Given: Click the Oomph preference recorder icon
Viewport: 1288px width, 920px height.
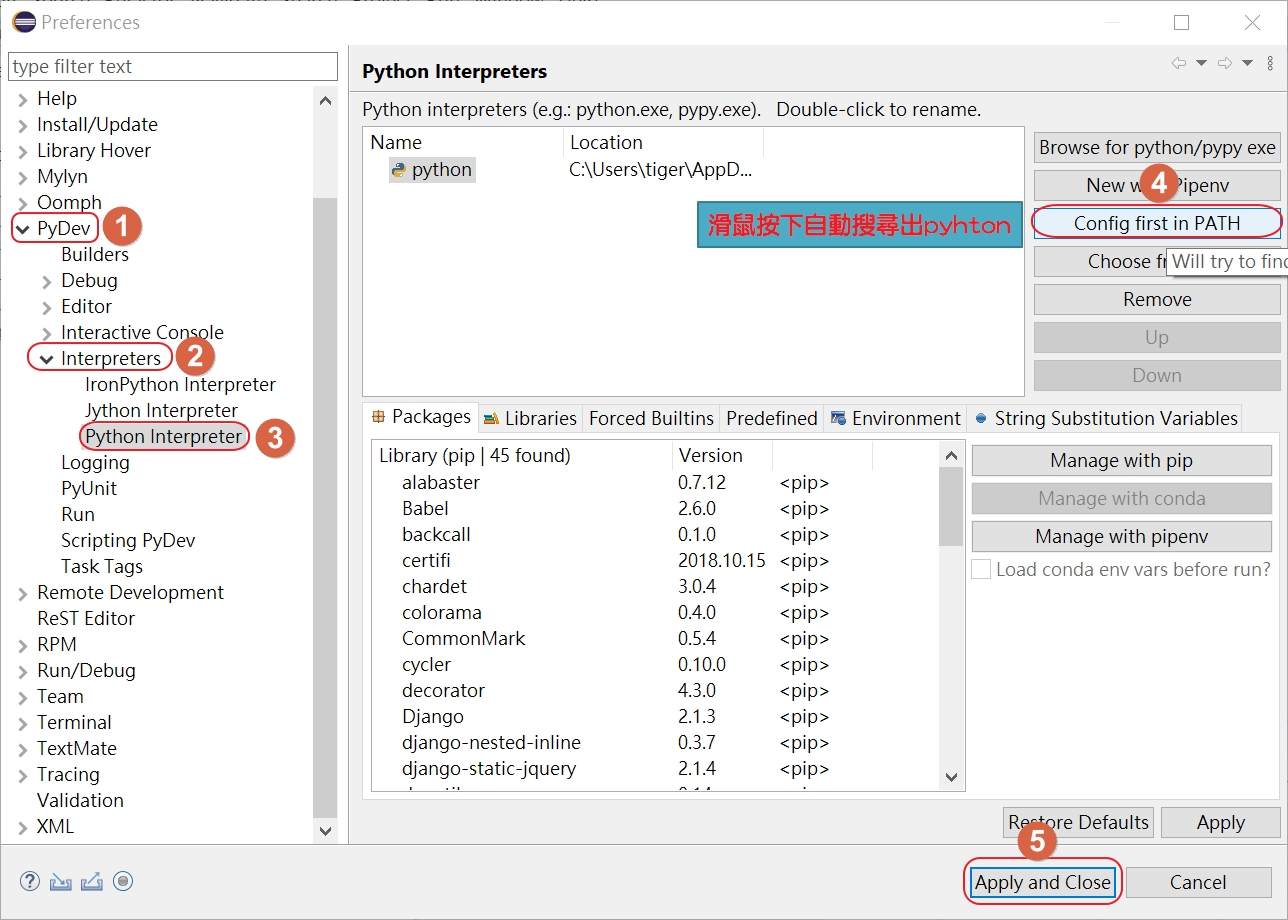Looking at the screenshot, I should click(123, 881).
